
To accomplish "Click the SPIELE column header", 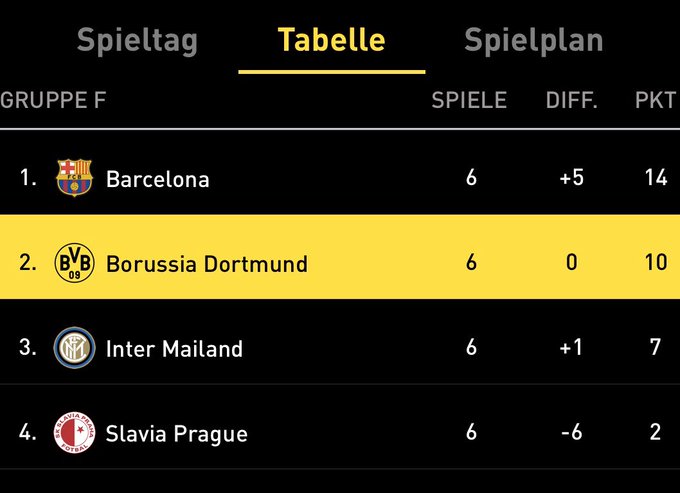I will tap(469, 100).
